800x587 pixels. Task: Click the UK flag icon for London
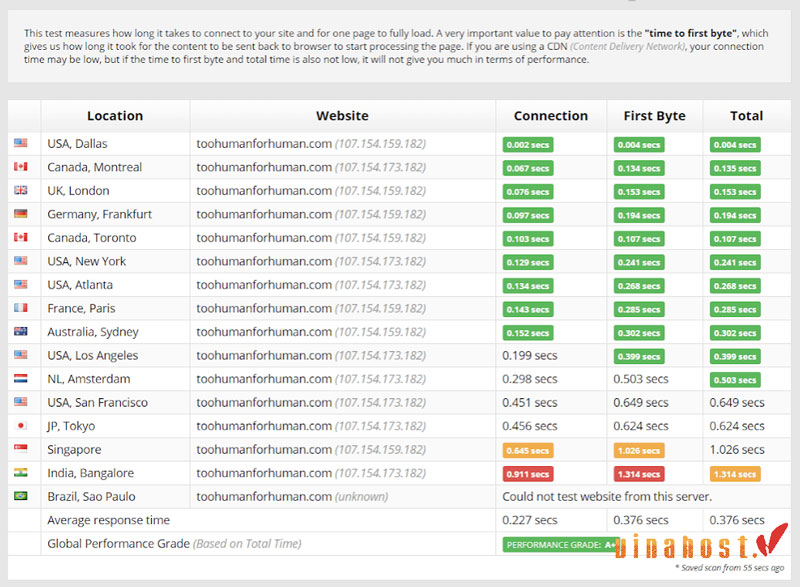point(20,191)
